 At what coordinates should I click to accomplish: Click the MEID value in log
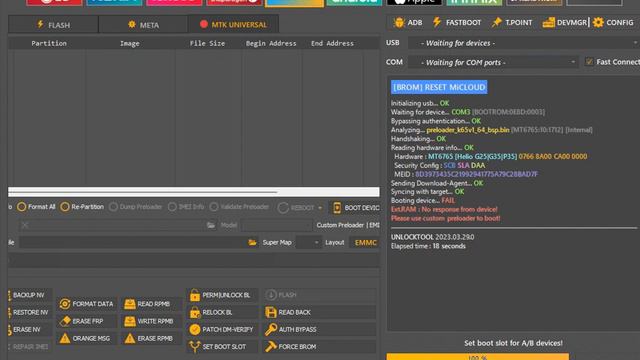(x=476, y=174)
